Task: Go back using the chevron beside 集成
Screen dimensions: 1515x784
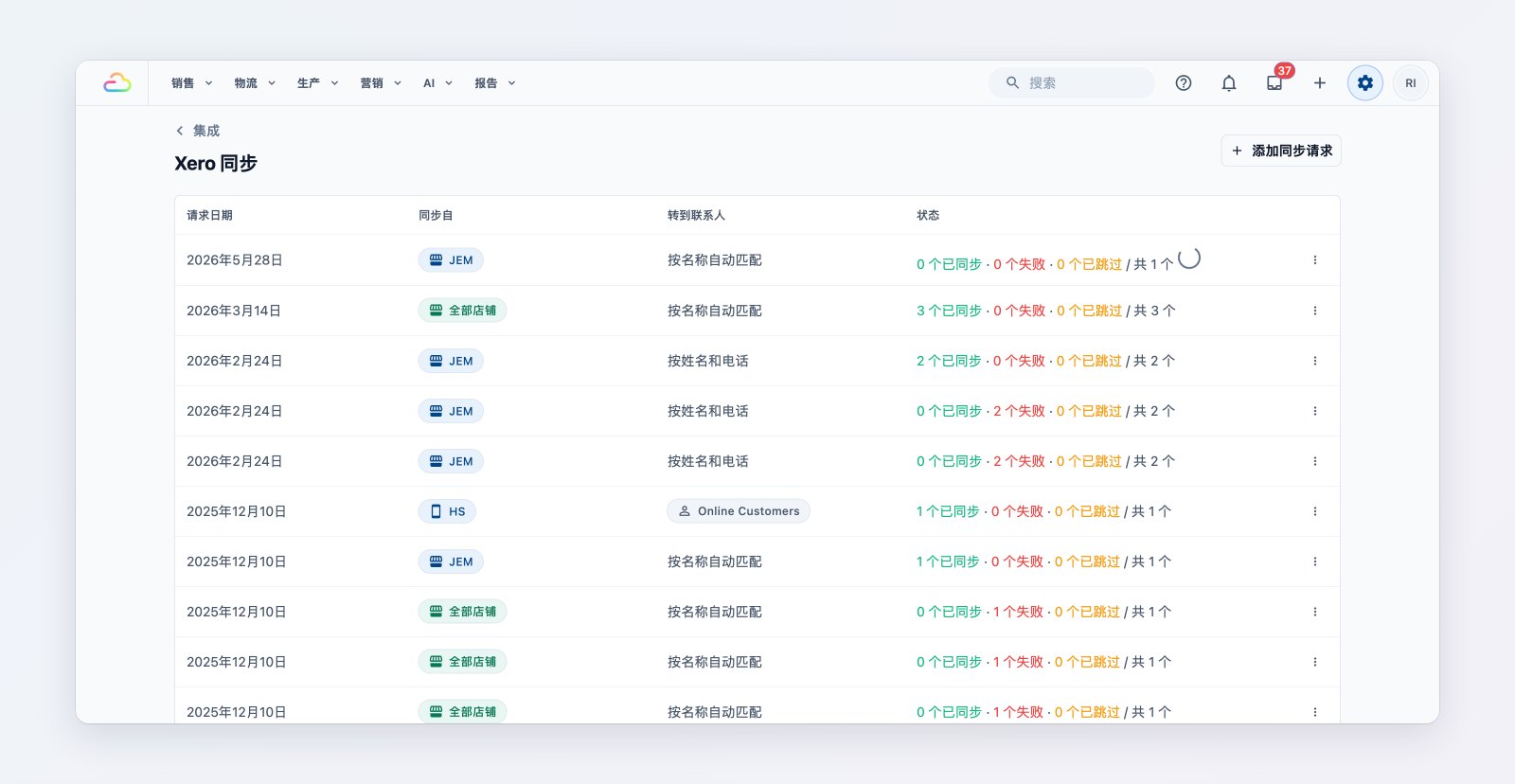Action: [180, 131]
